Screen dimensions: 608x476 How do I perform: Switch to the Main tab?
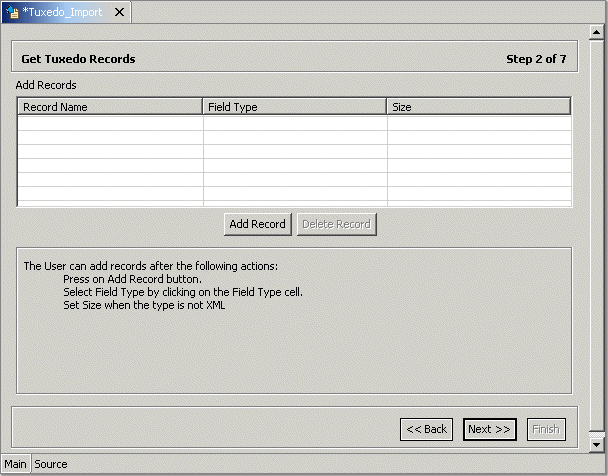tap(16, 464)
